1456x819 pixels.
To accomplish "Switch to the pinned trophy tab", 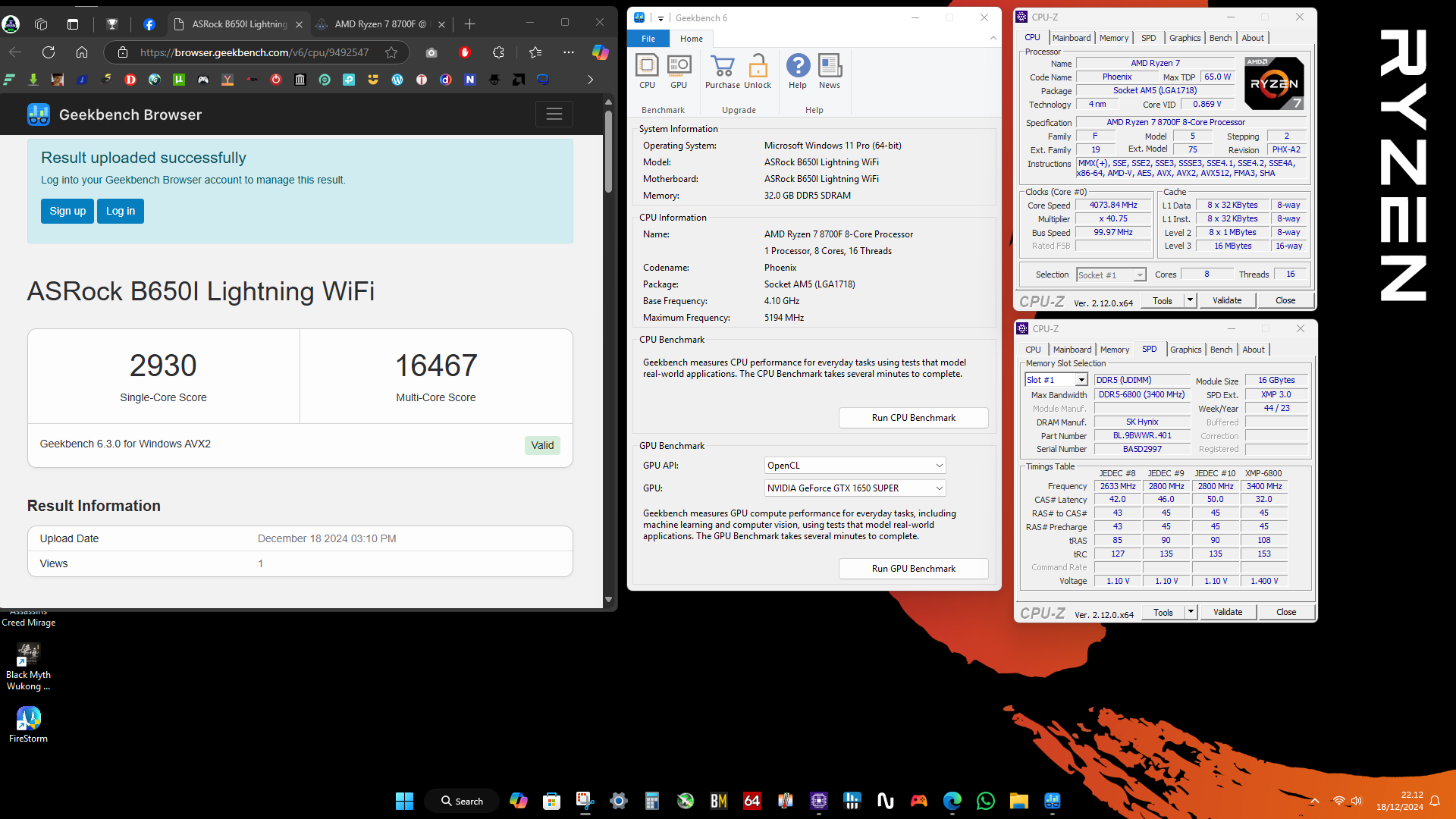I will click(112, 24).
